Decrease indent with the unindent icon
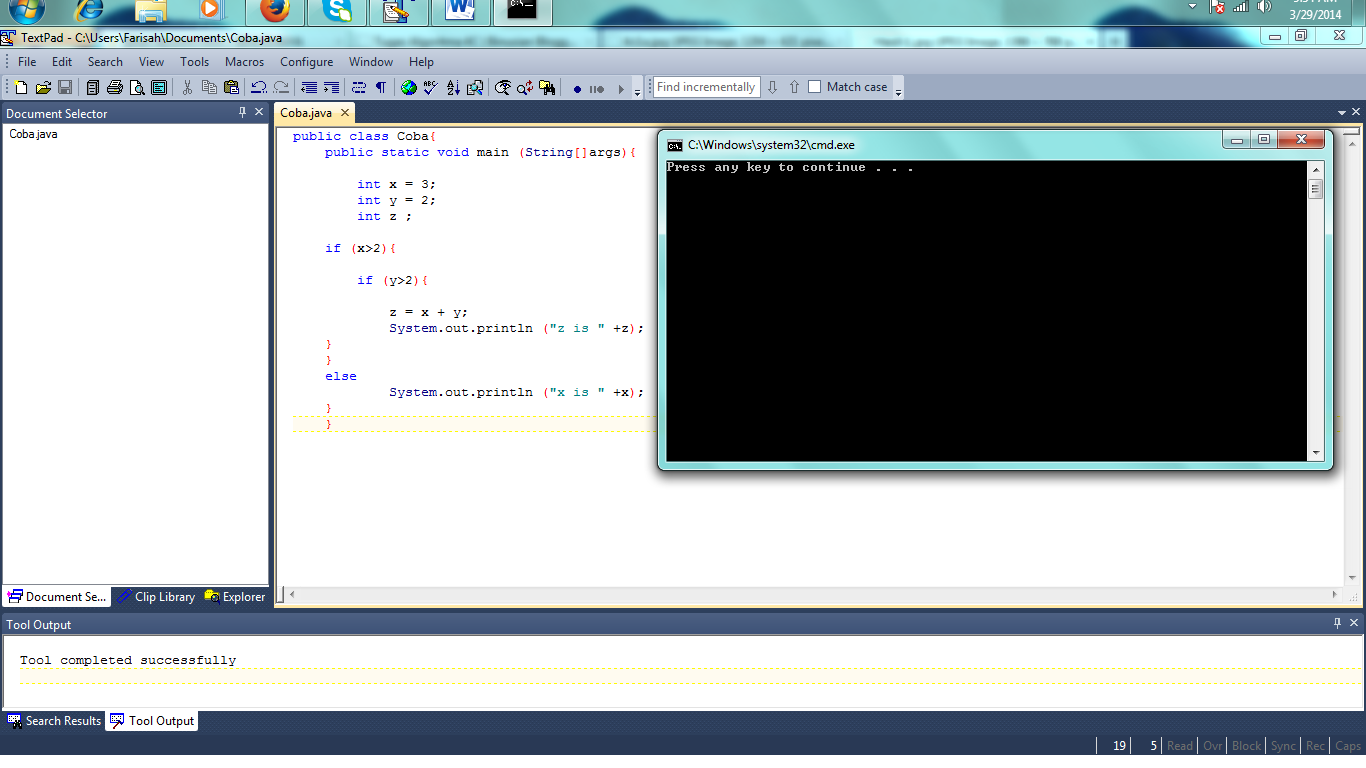This screenshot has height=768, width=1366. click(x=309, y=88)
